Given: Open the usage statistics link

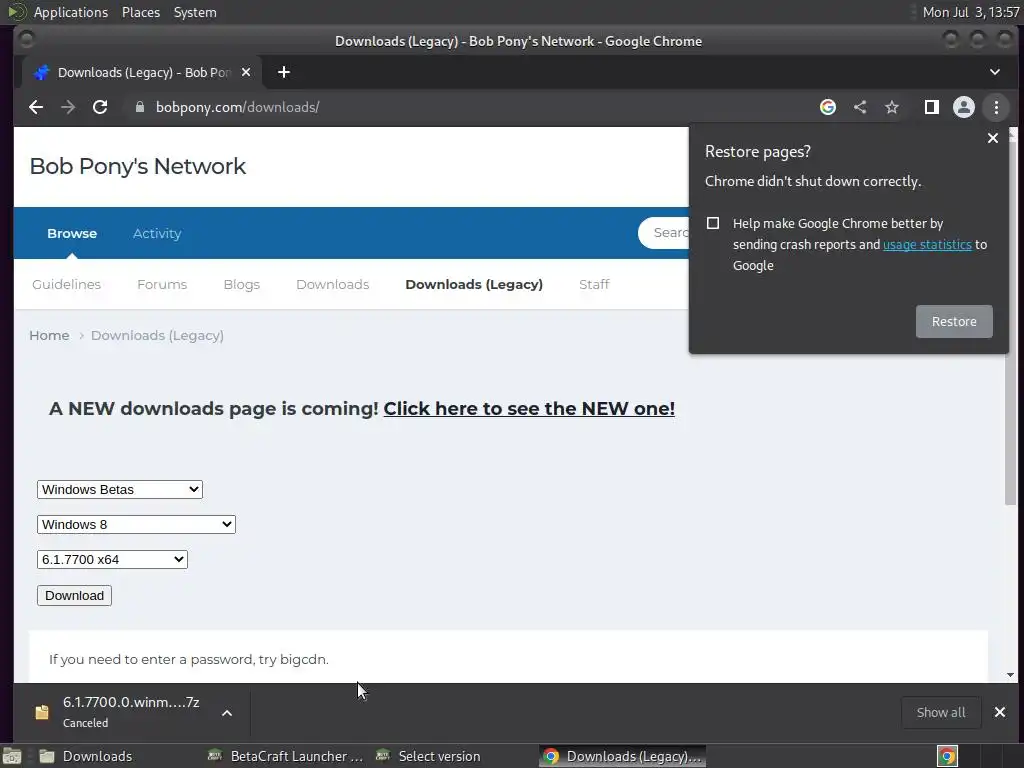Looking at the screenshot, I should pos(927,244).
